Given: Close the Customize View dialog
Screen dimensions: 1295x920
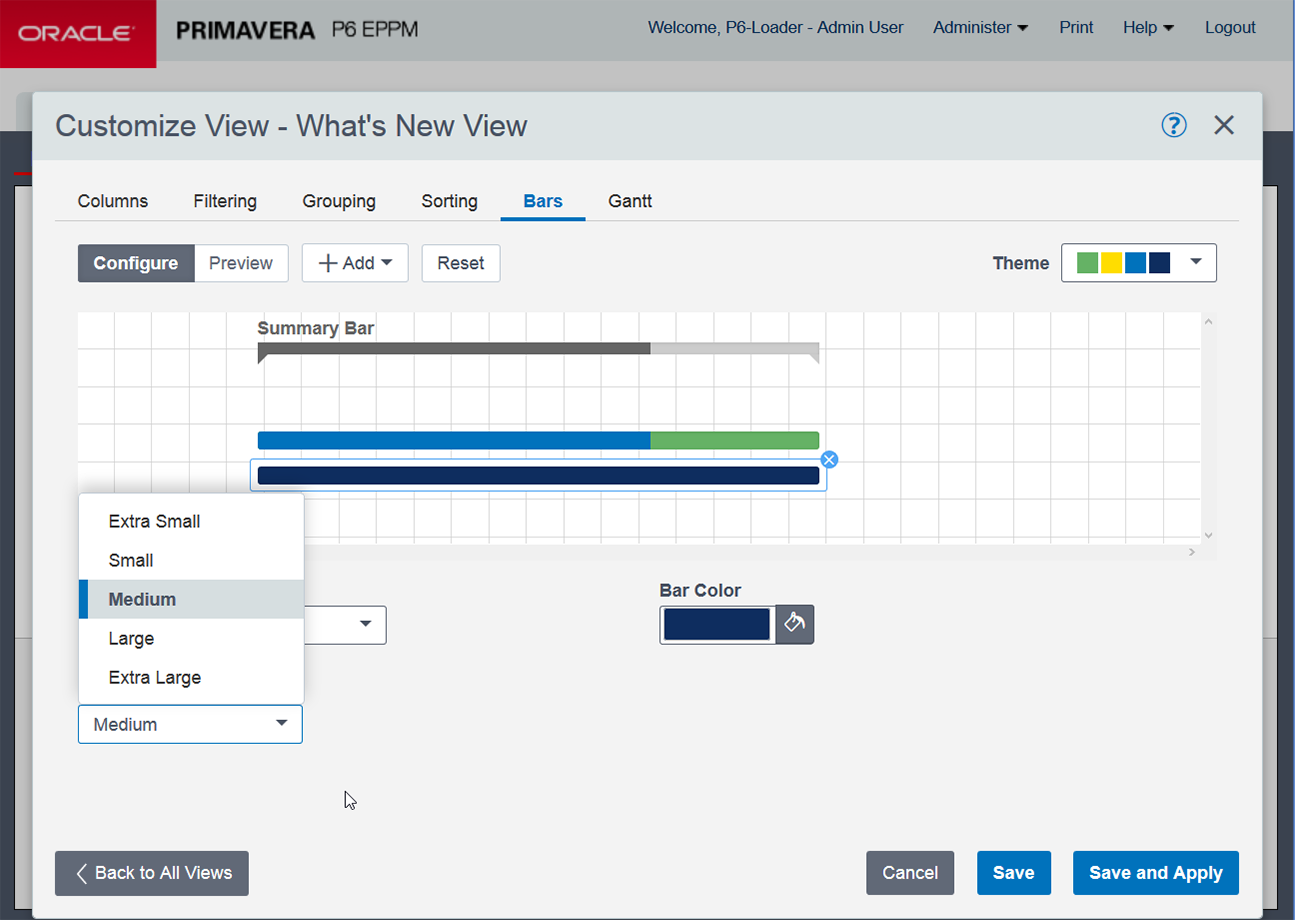Looking at the screenshot, I should point(1224,125).
